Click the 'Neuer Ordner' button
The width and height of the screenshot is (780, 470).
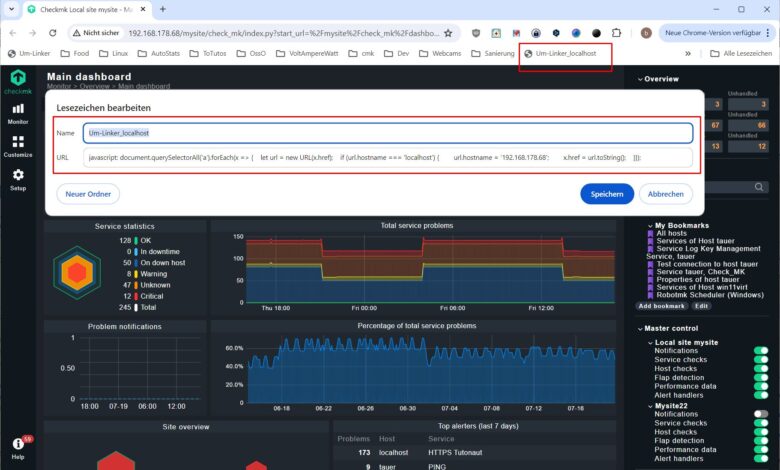(x=88, y=194)
